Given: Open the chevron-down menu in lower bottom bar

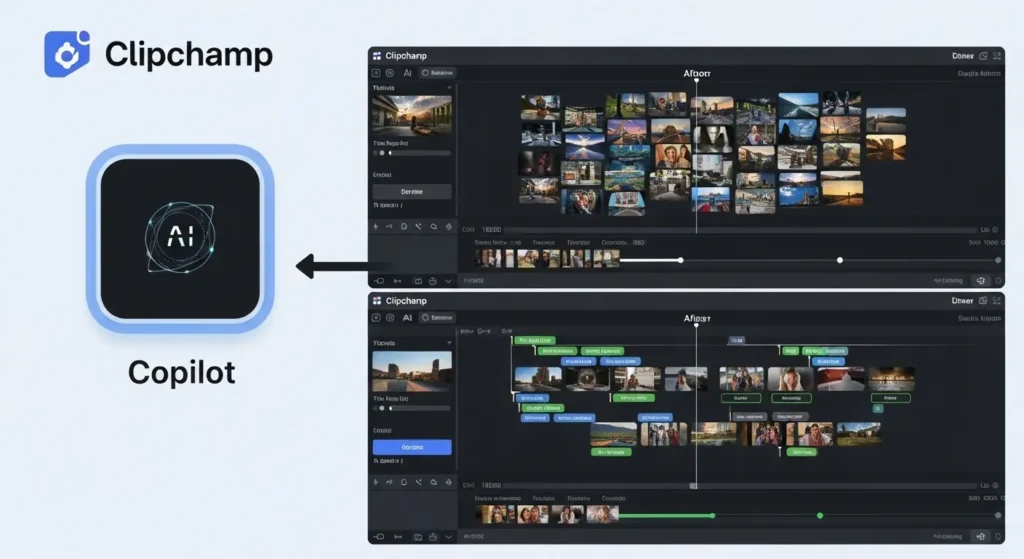Looking at the screenshot, I should coord(448,537).
